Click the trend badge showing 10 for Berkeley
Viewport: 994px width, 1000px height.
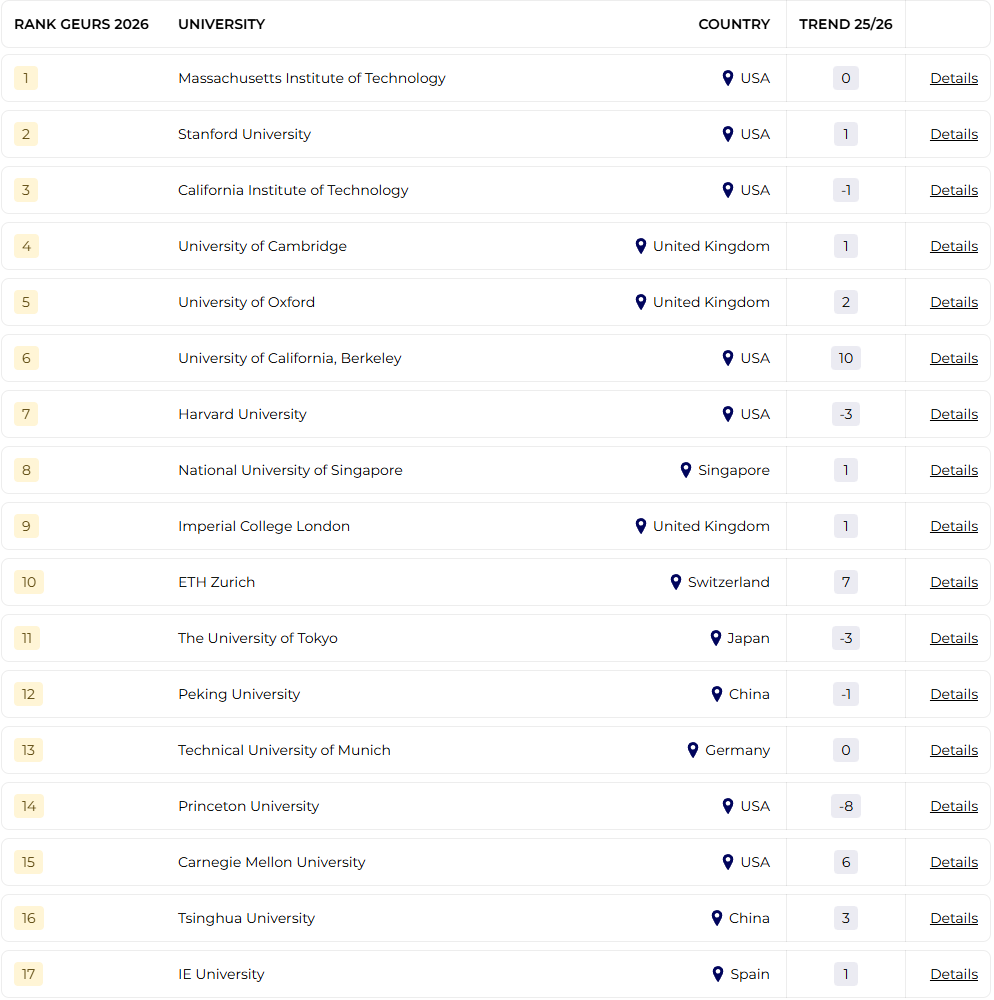click(845, 358)
